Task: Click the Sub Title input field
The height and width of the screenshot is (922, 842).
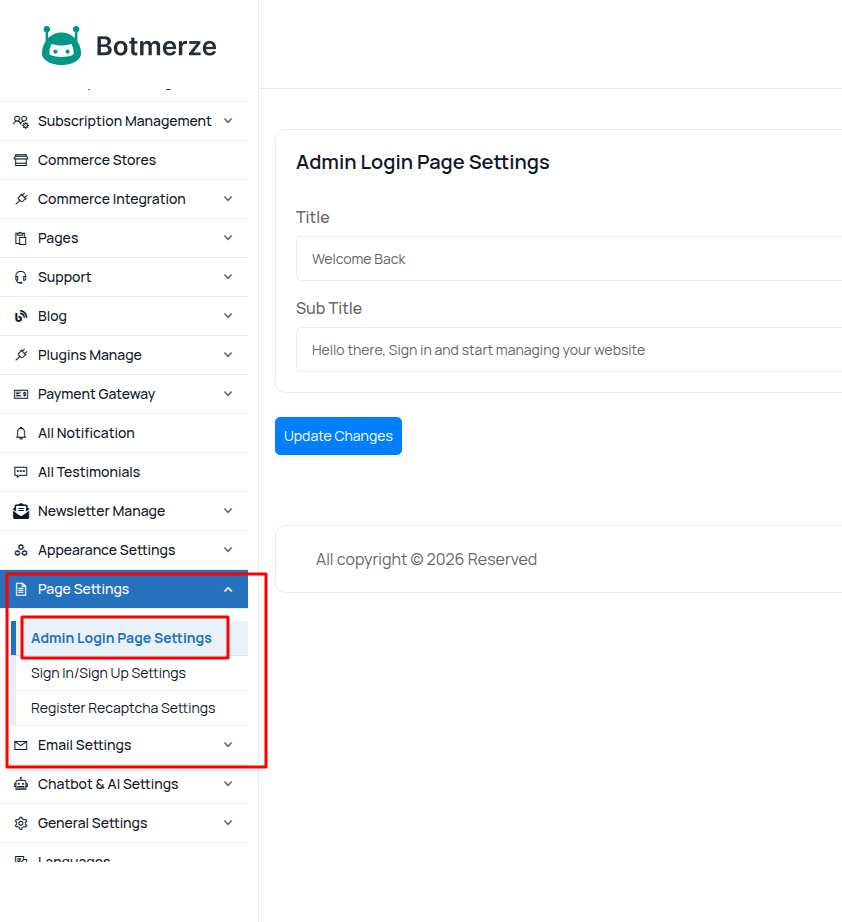Action: click(568, 350)
